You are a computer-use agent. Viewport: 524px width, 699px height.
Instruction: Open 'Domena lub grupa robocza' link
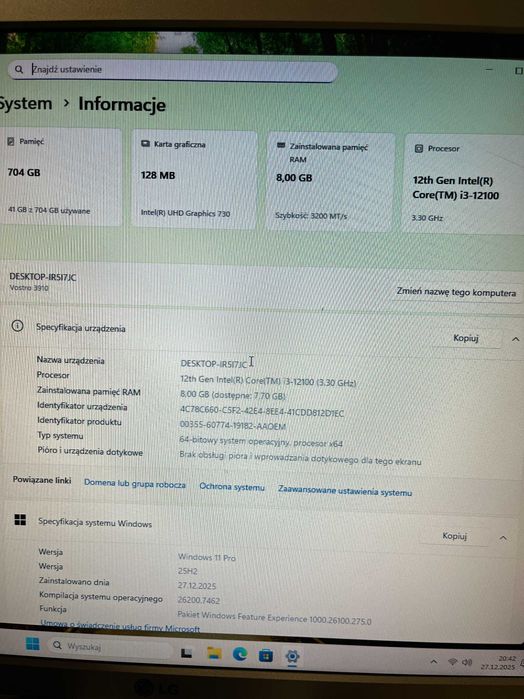[135, 484]
